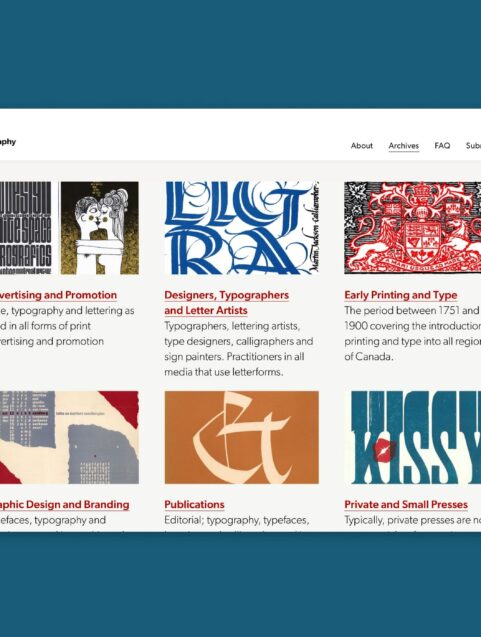Click the partially visible Subscribe nav link
The width and height of the screenshot is (481, 637).
click(x=473, y=145)
